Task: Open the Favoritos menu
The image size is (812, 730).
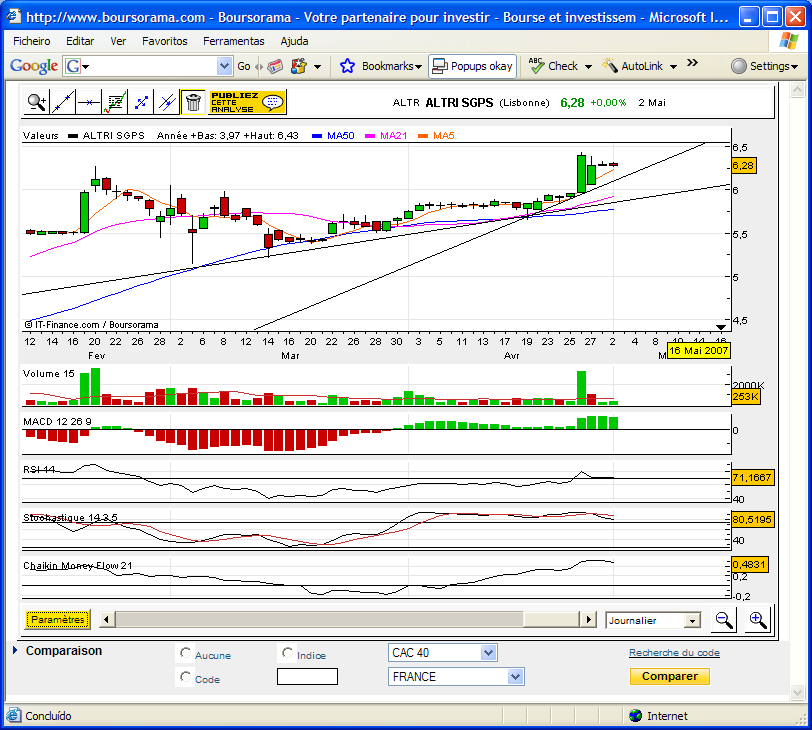Action: (165, 41)
